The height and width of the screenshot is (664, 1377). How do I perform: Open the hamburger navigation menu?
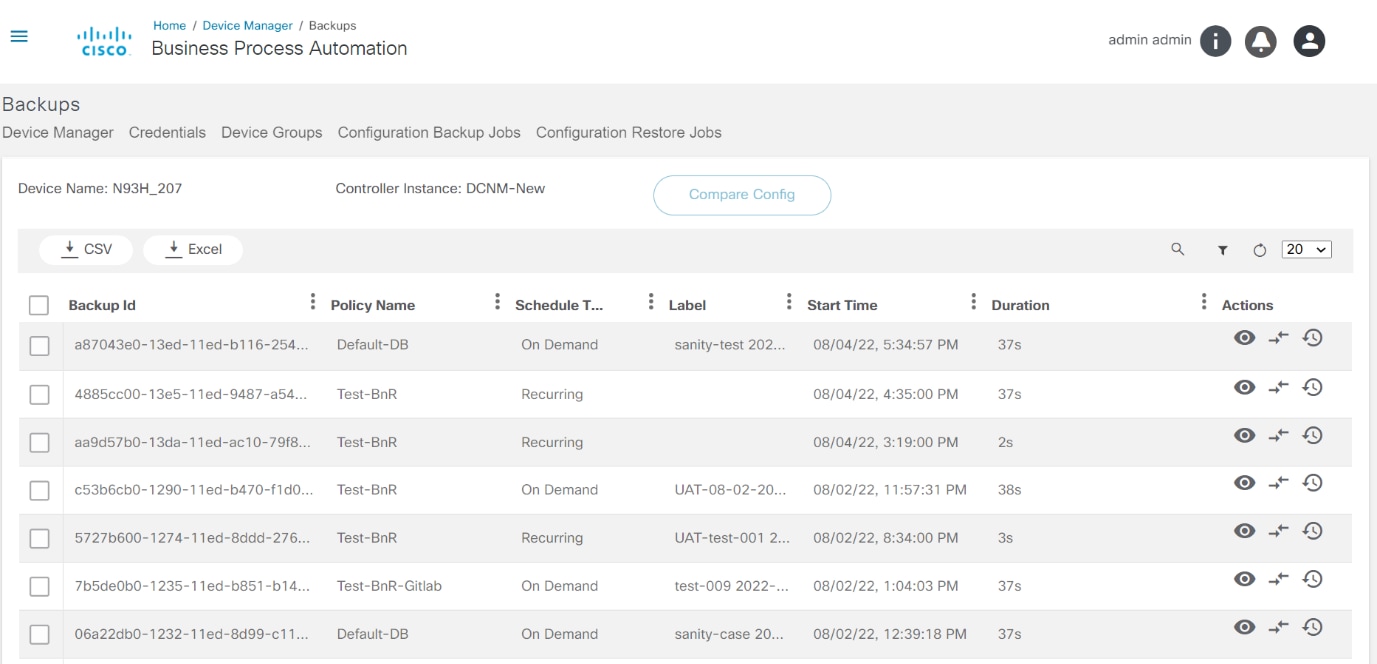point(18,36)
